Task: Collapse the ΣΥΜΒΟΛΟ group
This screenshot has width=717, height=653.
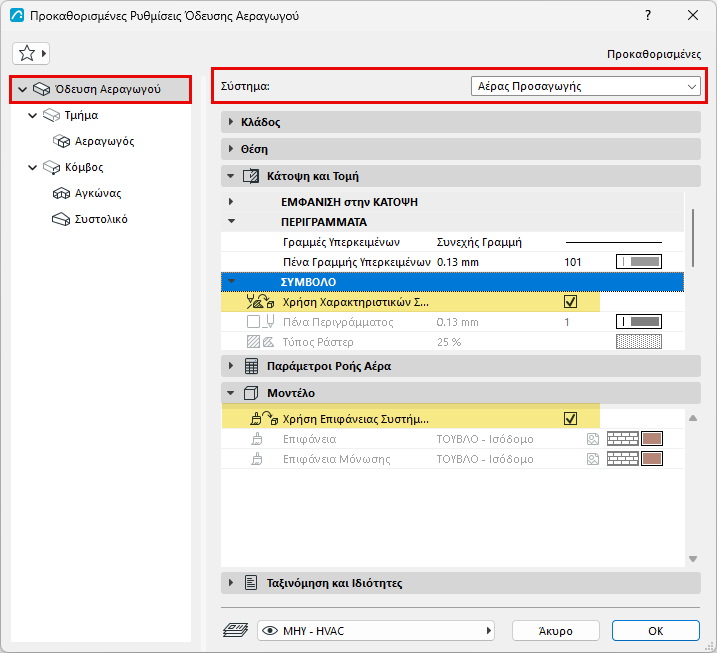Action: click(x=231, y=282)
